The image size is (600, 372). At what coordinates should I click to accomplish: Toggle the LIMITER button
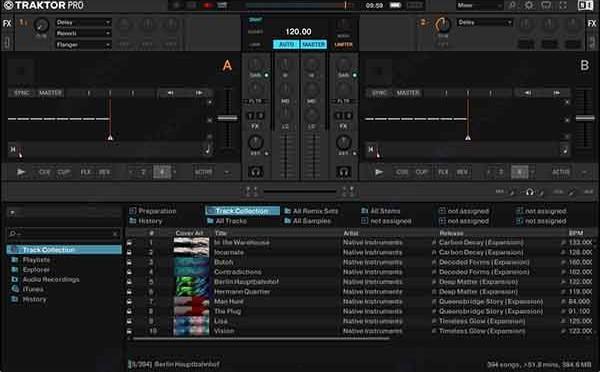point(343,45)
